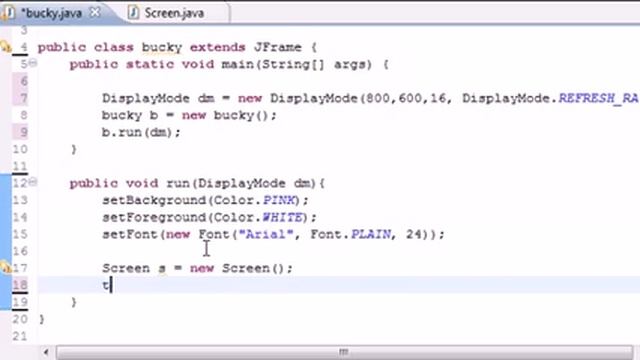The height and width of the screenshot is (360, 640).
Task: Click the warning marker on line 4
Action: coord(5,47)
